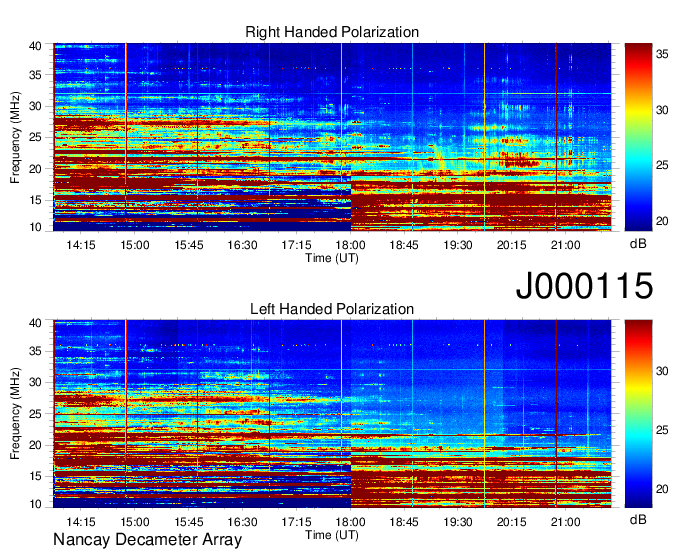Select the 16:30 tick label in the Left Handed plot
The image size is (680, 552).
tap(242, 521)
